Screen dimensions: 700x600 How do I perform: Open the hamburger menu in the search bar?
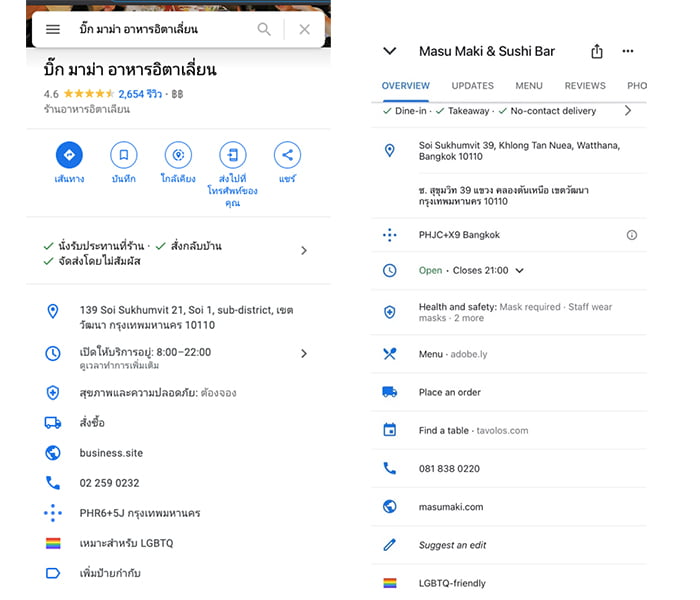coord(53,29)
